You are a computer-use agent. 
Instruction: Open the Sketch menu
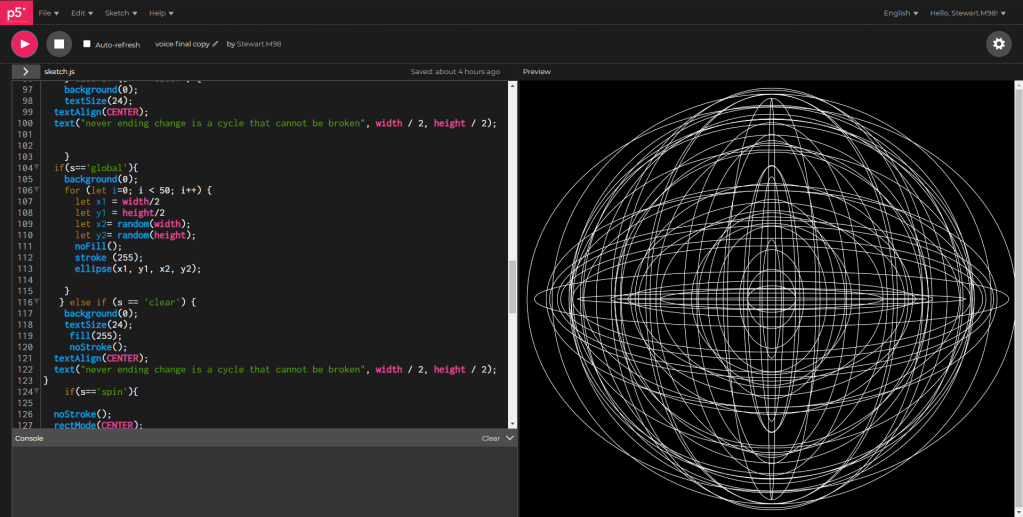pos(118,13)
